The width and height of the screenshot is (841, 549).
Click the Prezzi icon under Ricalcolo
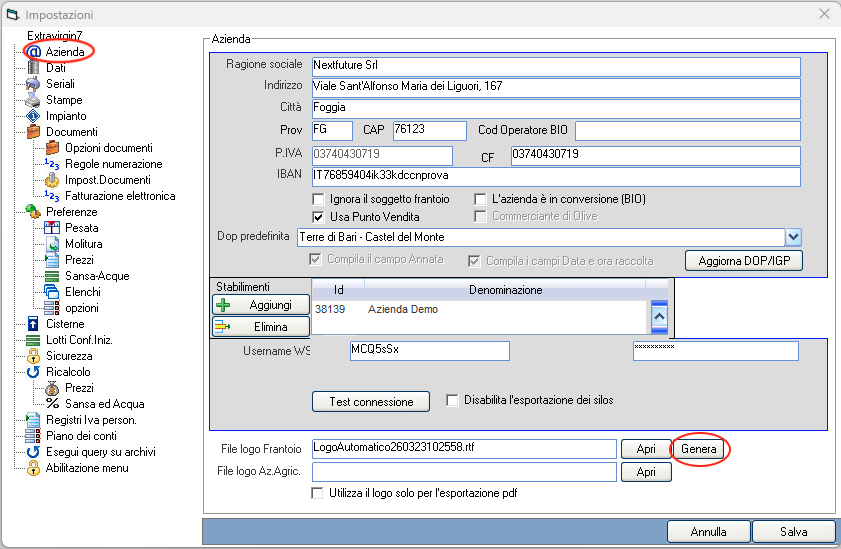pyautogui.click(x=53, y=388)
